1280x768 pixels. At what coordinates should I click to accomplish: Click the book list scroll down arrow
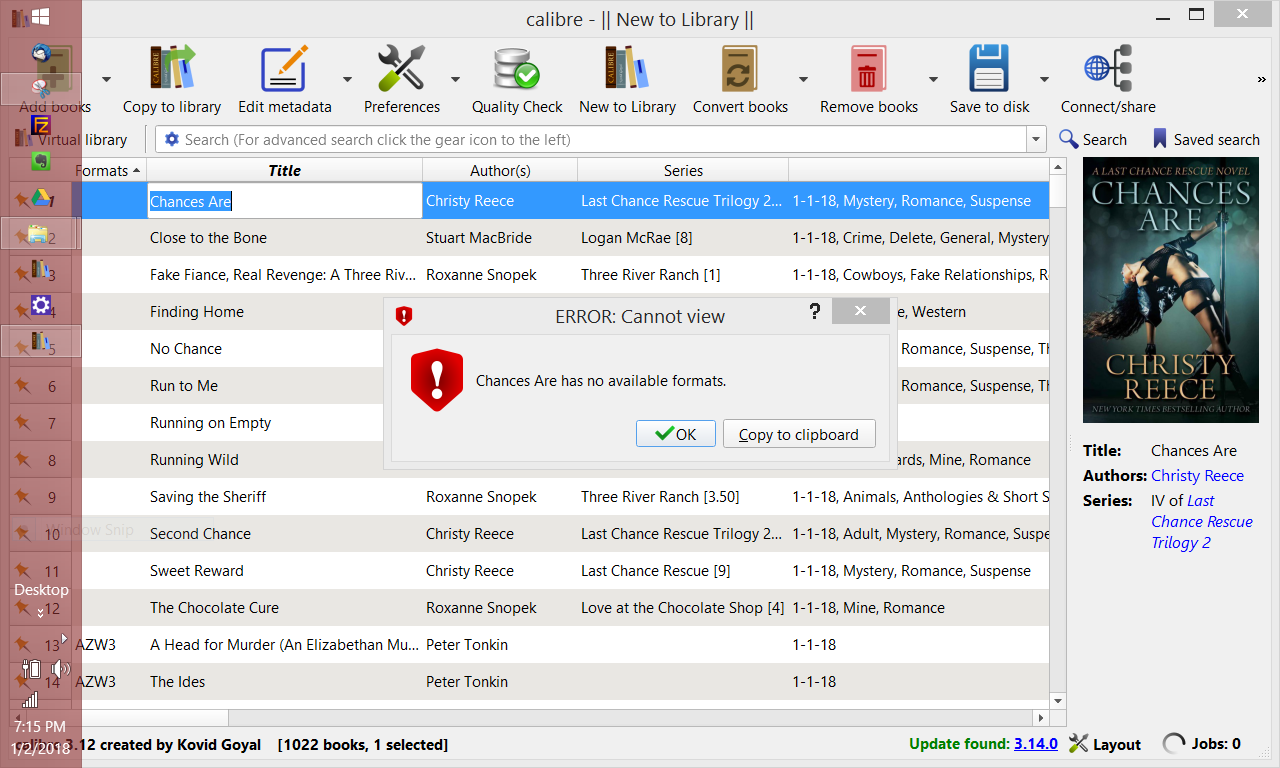tap(1058, 701)
